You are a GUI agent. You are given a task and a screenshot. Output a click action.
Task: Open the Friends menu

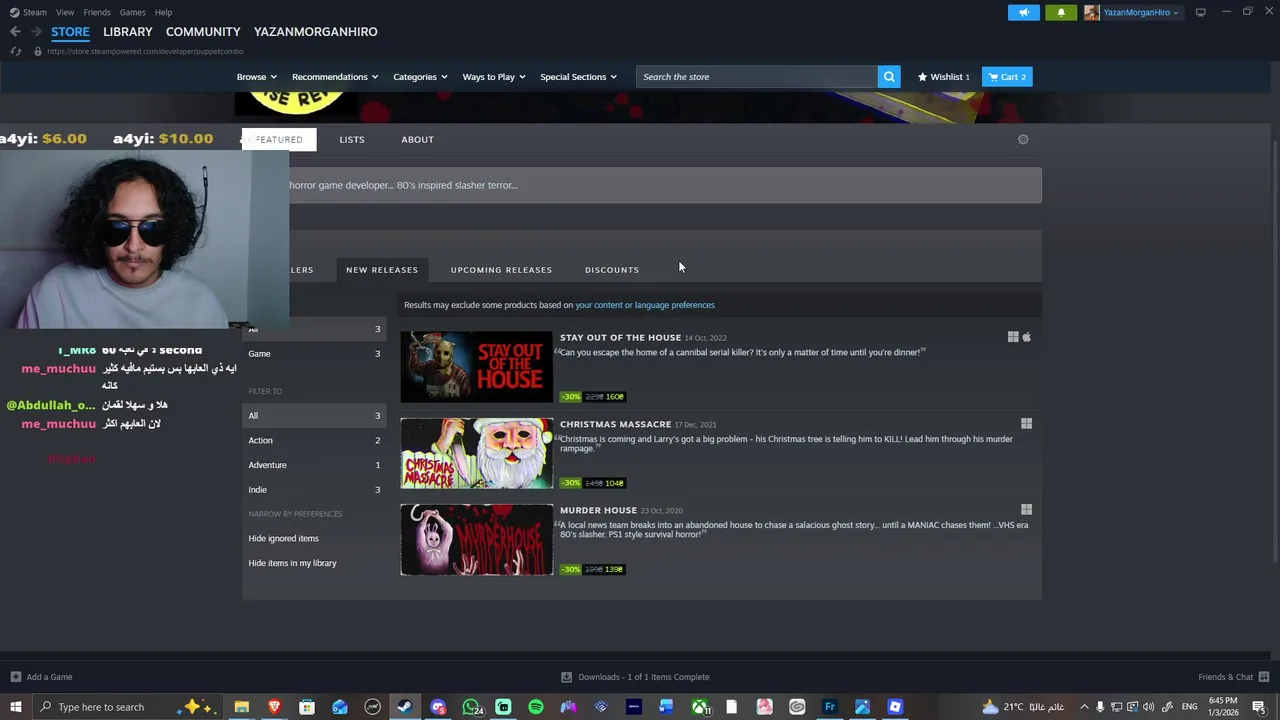(x=97, y=12)
